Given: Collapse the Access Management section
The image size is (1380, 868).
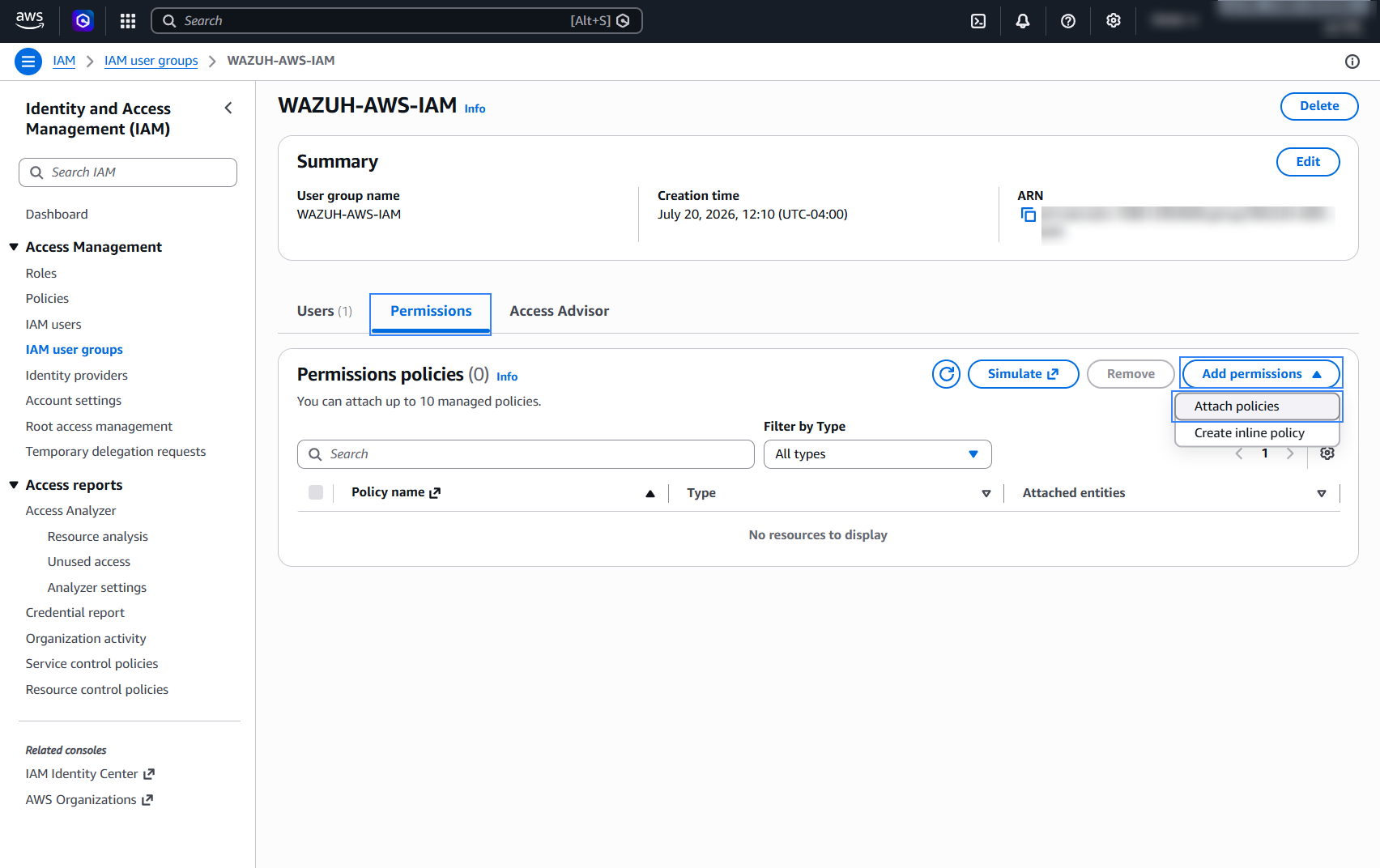Looking at the screenshot, I should click(x=14, y=247).
